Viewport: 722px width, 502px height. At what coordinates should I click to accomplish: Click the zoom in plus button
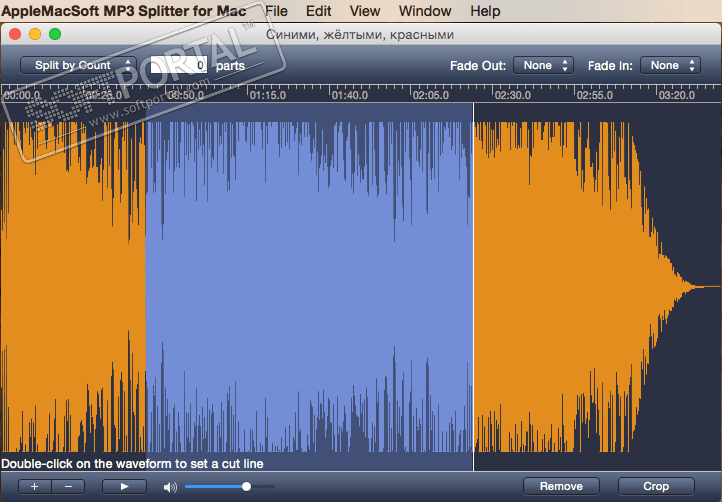35,486
